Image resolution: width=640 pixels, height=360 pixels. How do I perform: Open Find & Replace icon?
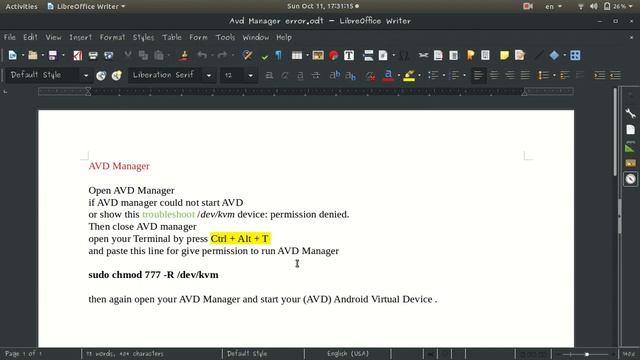coord(247,55)
